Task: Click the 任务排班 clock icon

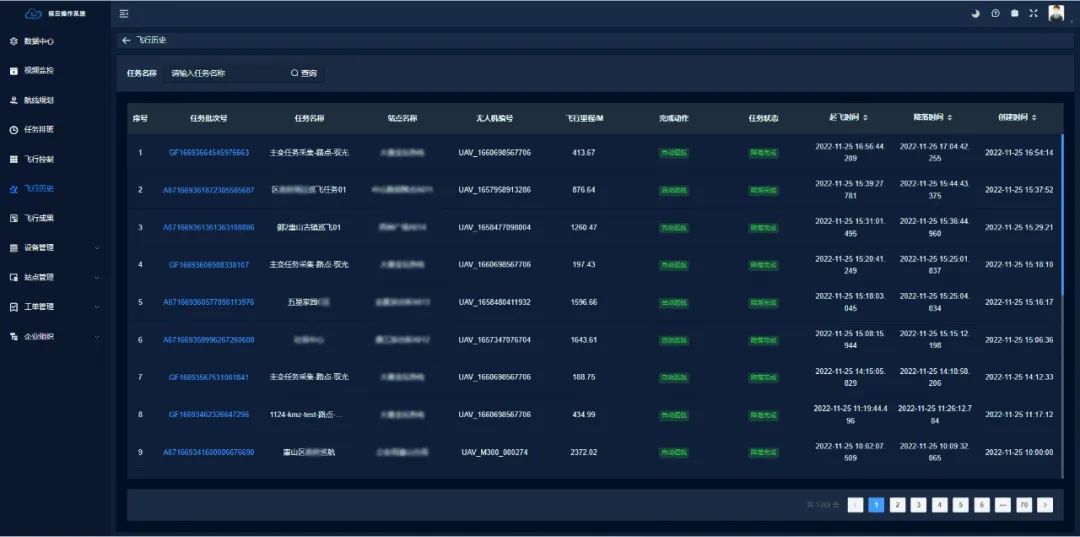Action: pos(14,130)
